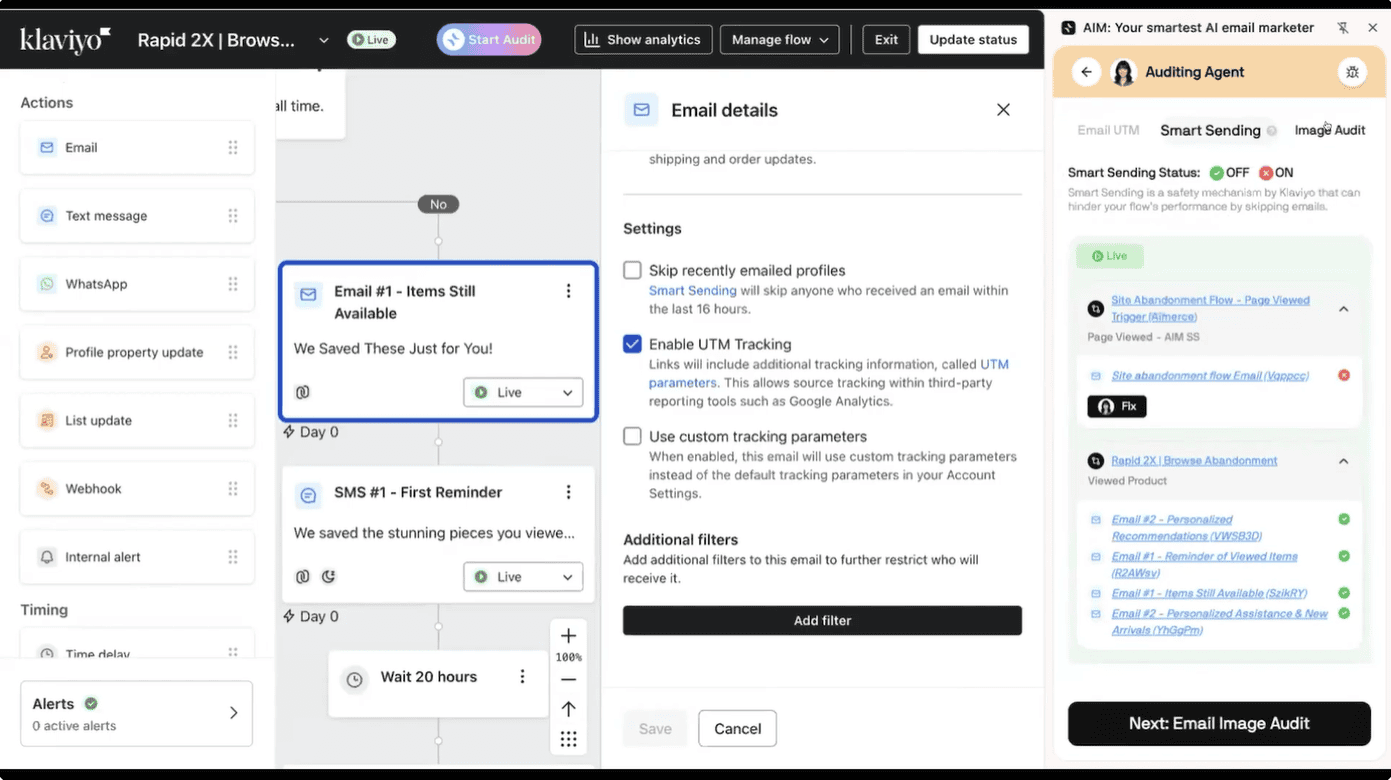The width and height of the screenshot is (1391, 780).
Task: Click the bug icon in Auditing Agent header
Action: pyautogui.click(x=1352, y=72)
